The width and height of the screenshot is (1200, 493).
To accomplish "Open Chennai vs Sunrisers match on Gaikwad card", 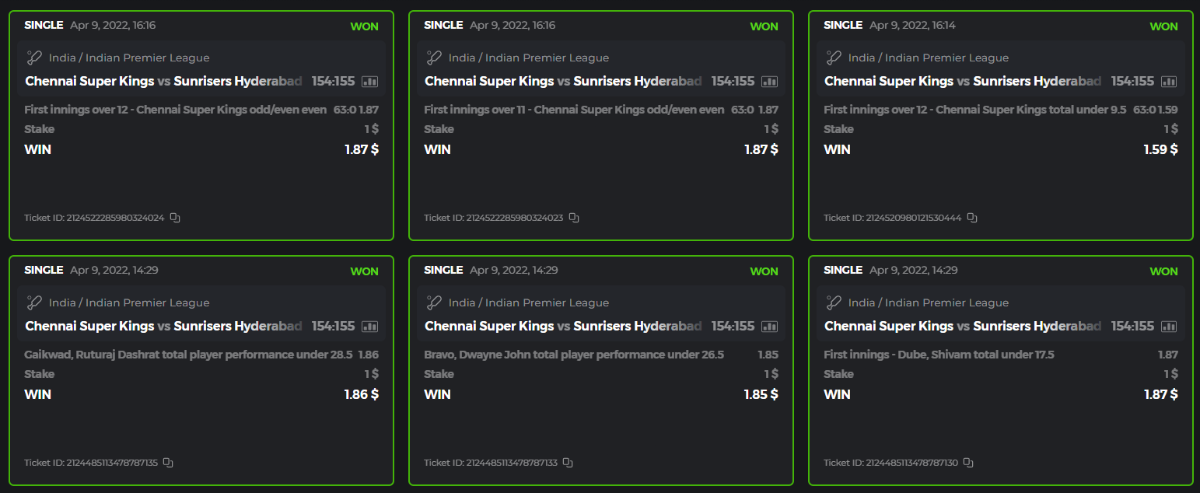I will coord(162,326).
